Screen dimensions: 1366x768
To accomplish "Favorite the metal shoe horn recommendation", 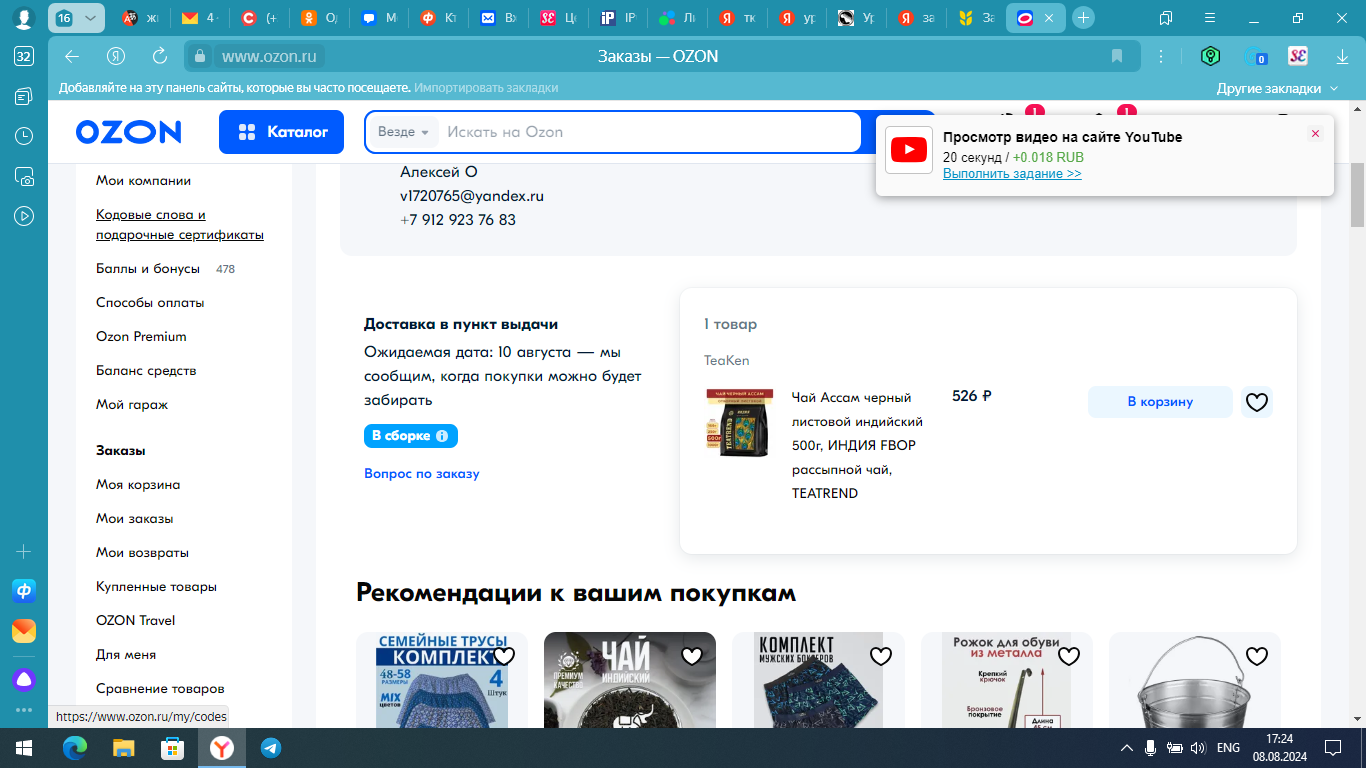I will tap(1069, 656).
